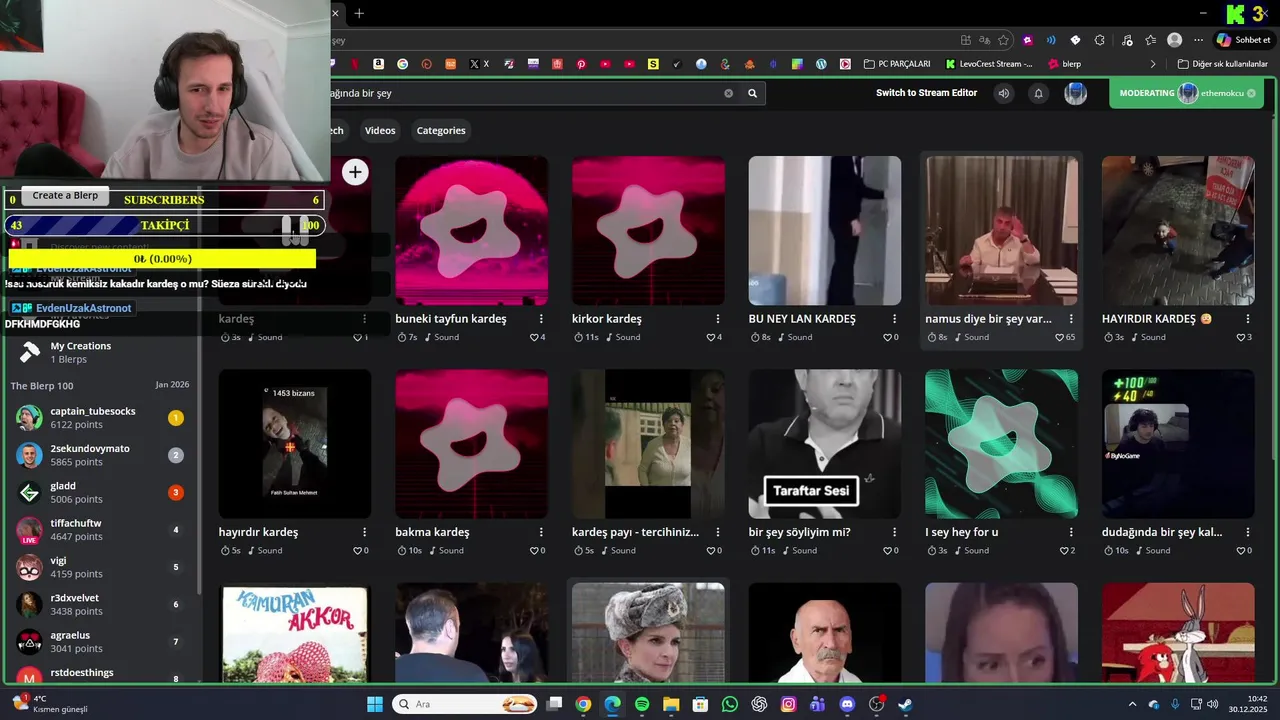Click Switch to Stream Editor
Image resolution: width=1280 pixels, height=720 pixels.
point(926,93)
